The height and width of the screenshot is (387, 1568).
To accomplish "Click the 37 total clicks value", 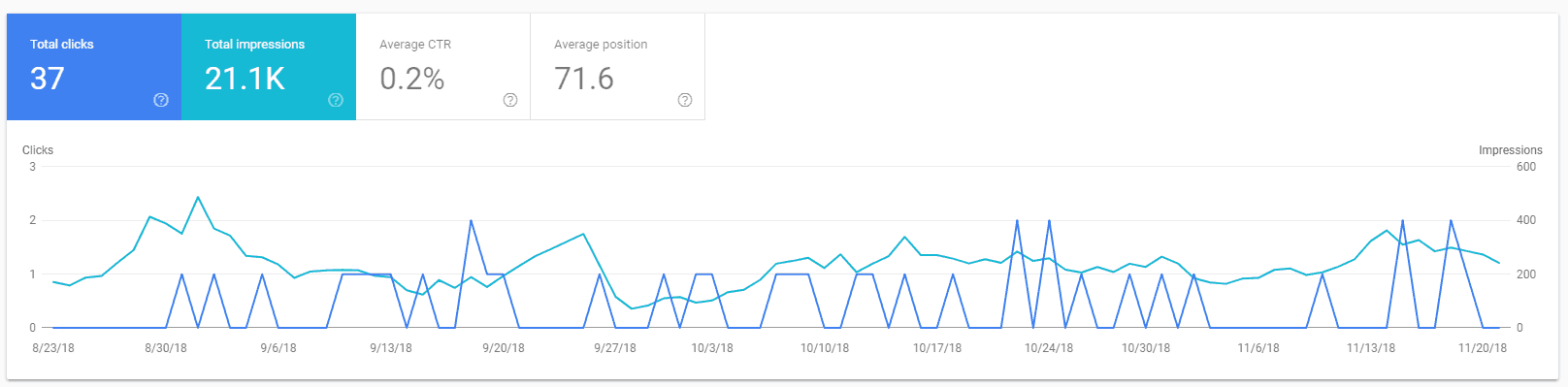I will tap(48, 79).
